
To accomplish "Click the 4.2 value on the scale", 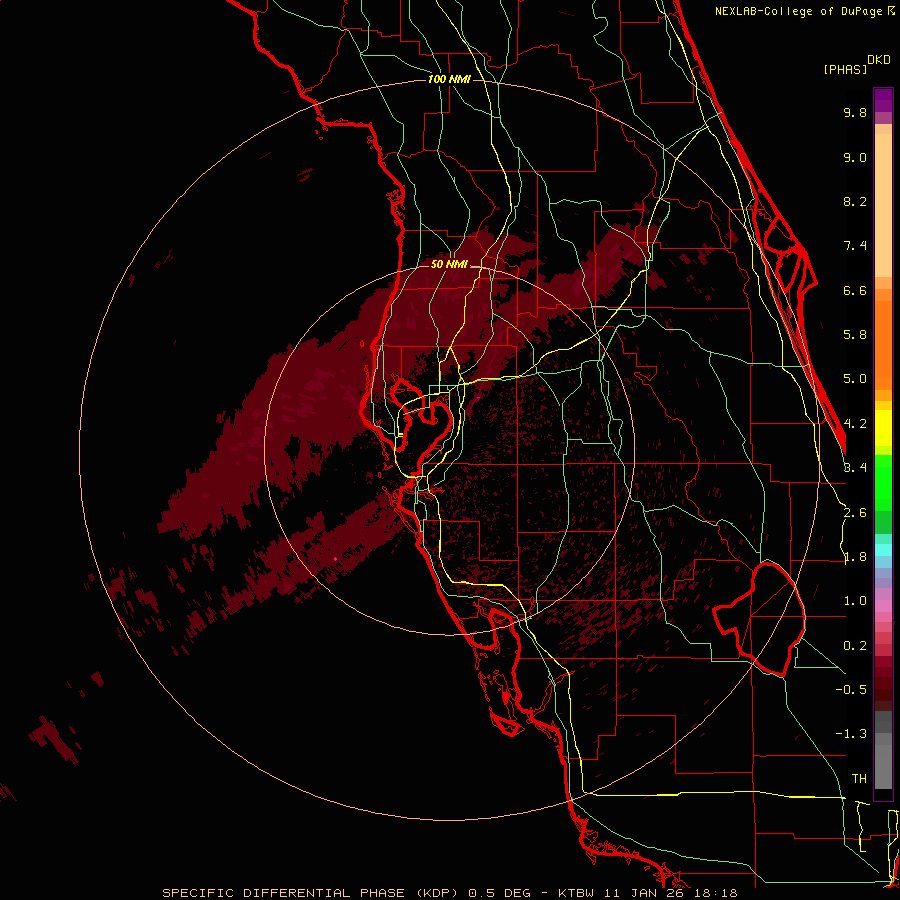I will (855, 424).
